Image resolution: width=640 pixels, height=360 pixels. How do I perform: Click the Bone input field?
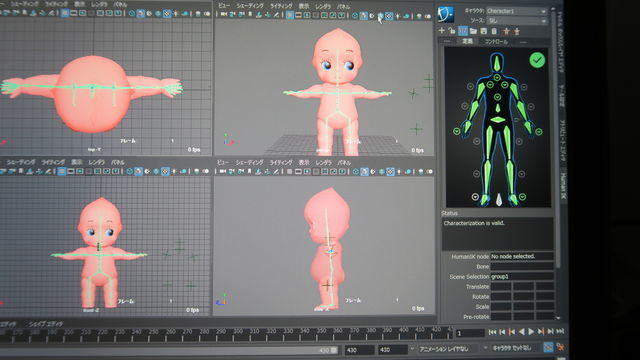tap(522, 266)
